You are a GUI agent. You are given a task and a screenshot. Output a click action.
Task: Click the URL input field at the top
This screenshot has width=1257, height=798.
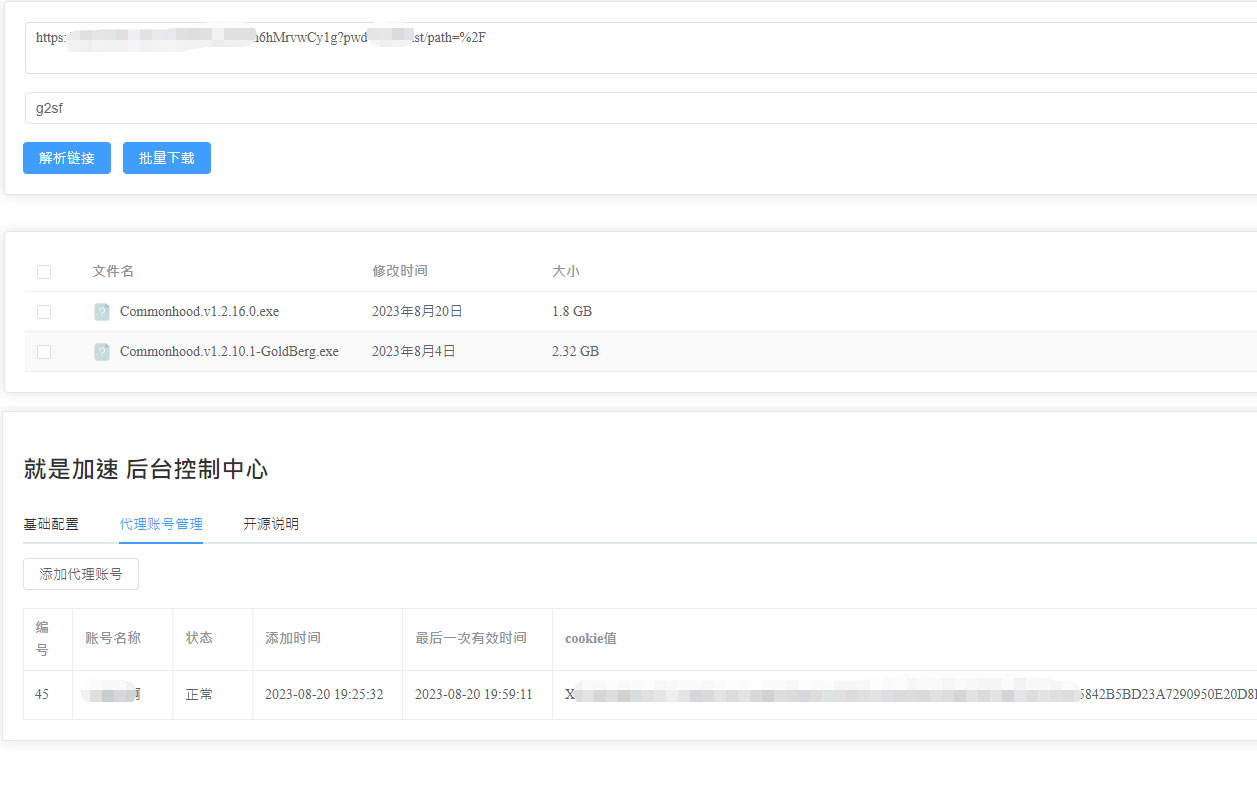click(x=400, y=37)
